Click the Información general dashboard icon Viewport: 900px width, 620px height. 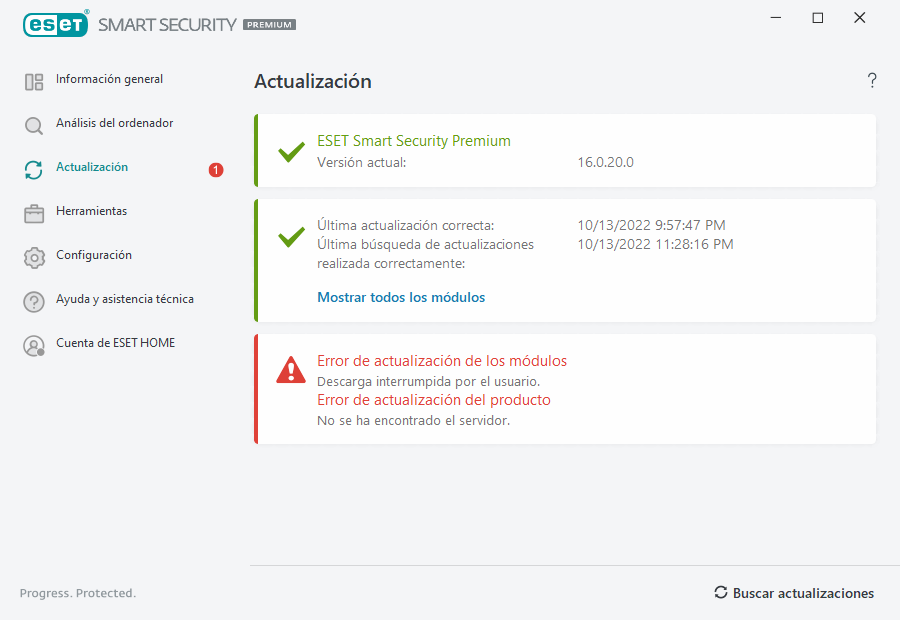coord(34,82)
